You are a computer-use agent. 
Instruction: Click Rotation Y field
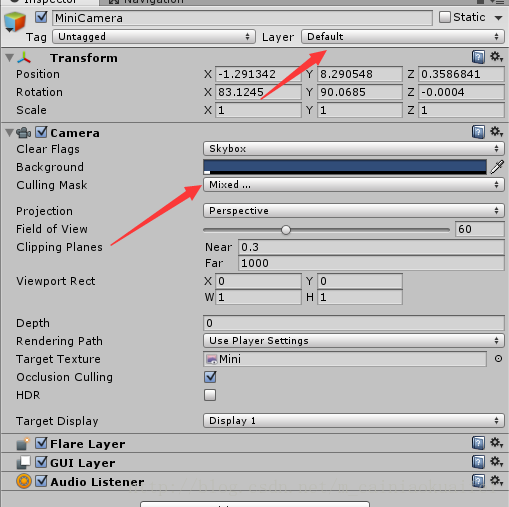[360, 92]
